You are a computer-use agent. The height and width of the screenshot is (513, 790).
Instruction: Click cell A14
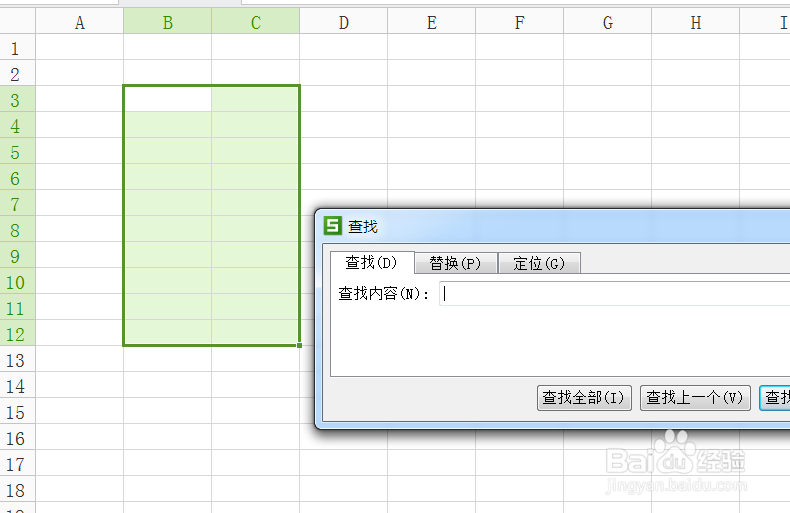click(x=80, y=384)
